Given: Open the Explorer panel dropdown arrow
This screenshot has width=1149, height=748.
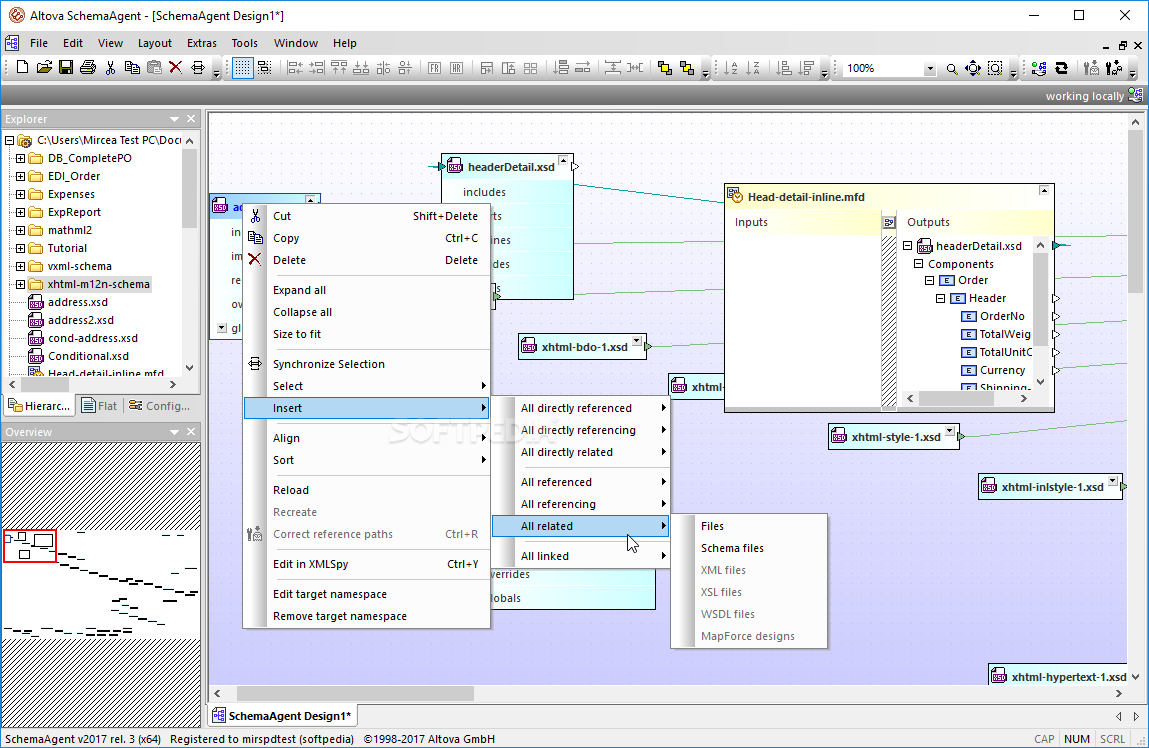Looking at the screenshot, I should point(174,119).
